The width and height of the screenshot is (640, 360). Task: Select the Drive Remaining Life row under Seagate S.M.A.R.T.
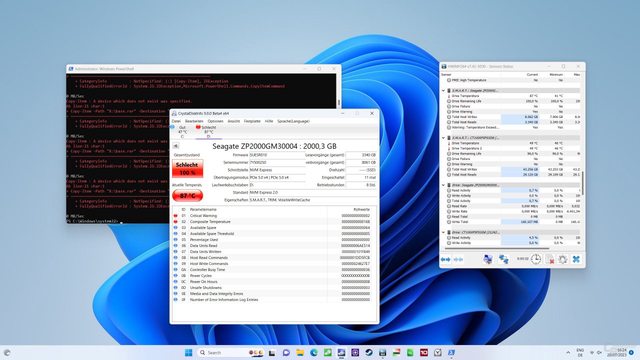[513, 101]
